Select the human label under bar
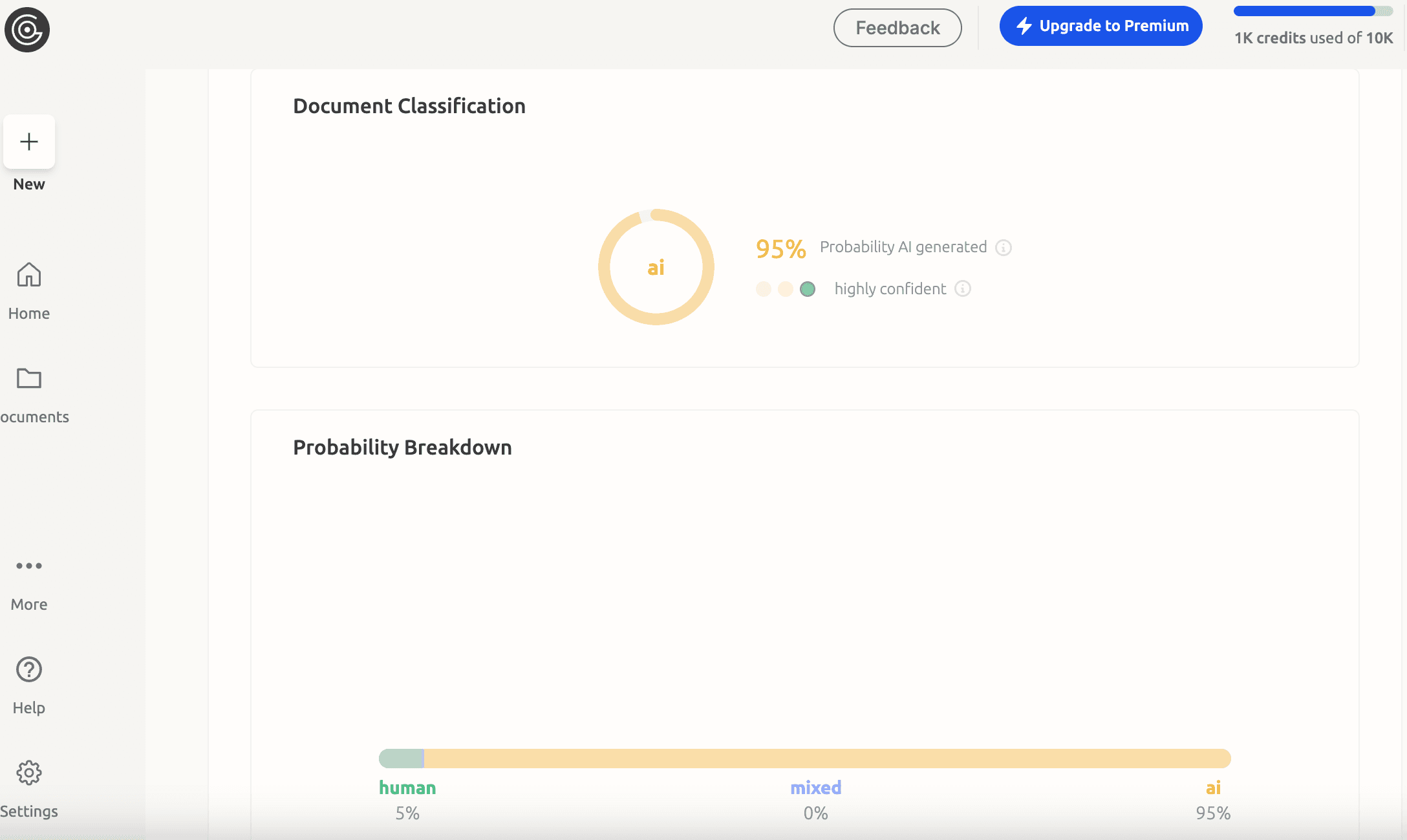 pos(407,788)
